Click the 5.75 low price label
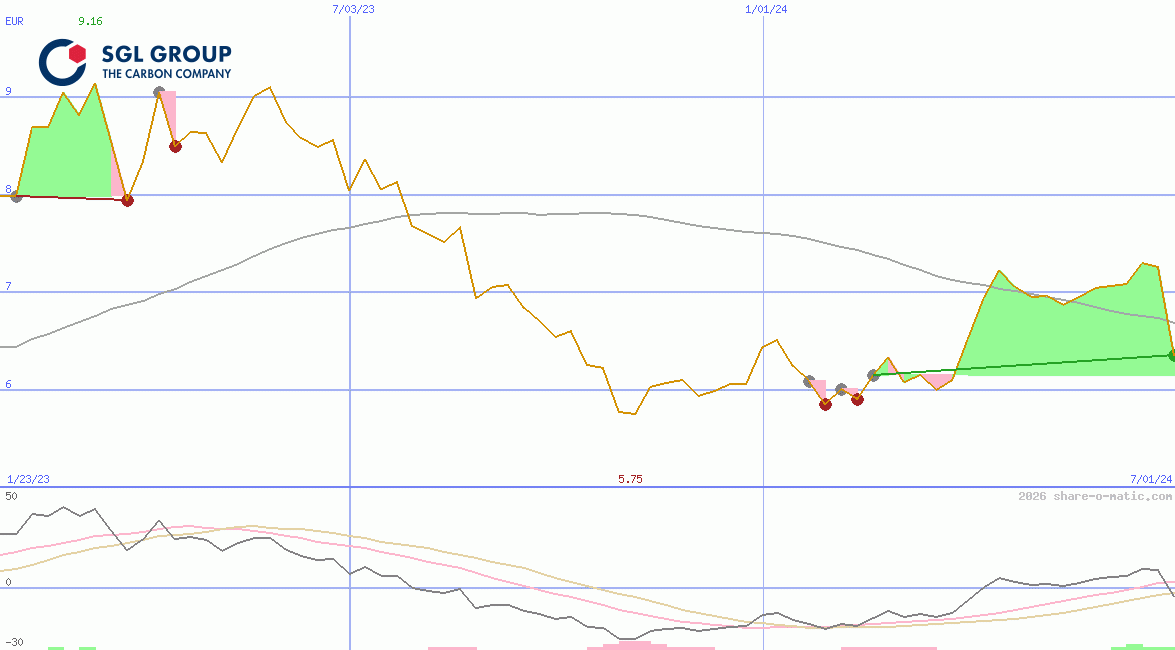Screen dimensions: 1175x650 pyautogui.click(x=630, y=479)
